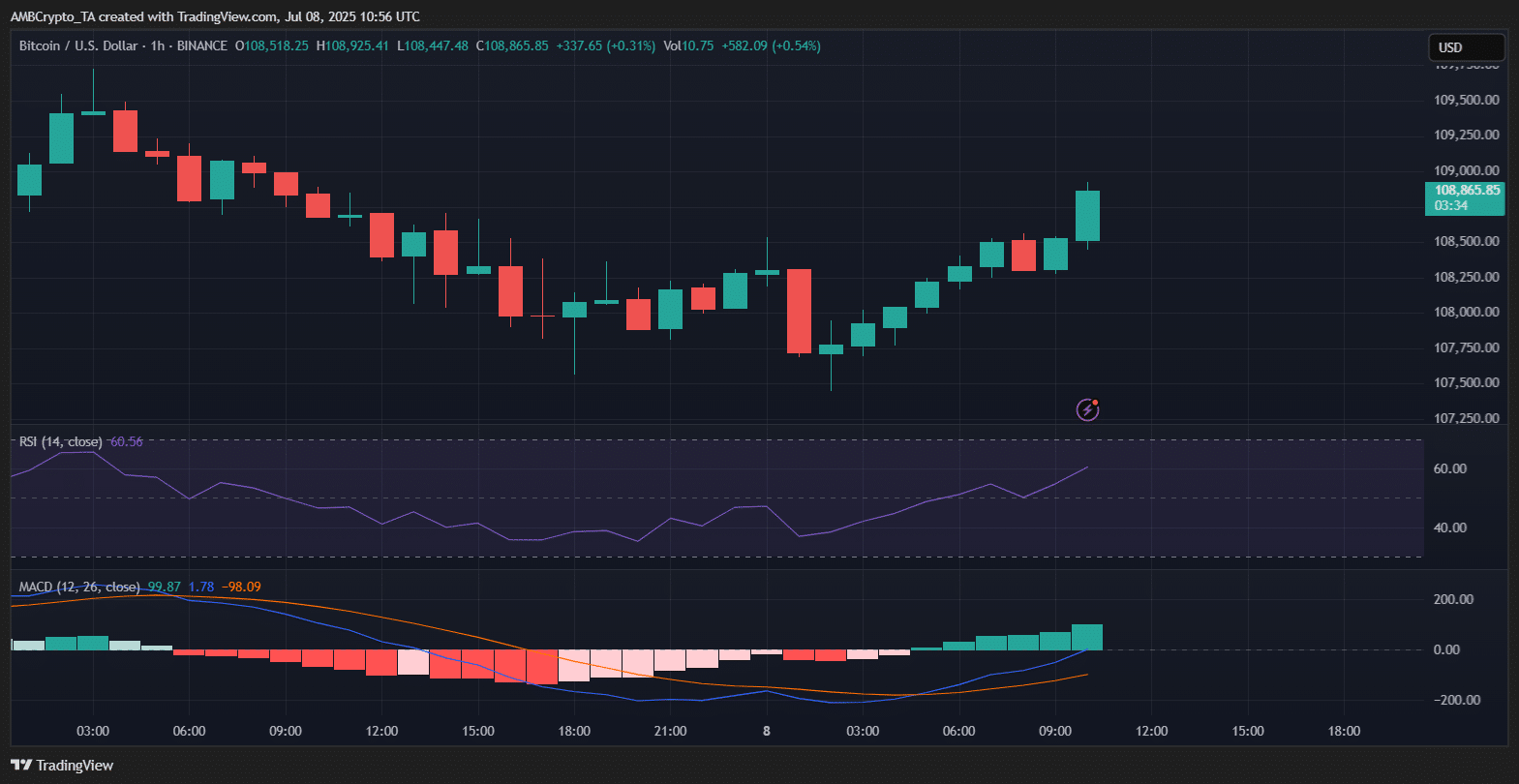Click the 107,750.00 price axis label
The image size is (1519, 784).
point(1466,347)
